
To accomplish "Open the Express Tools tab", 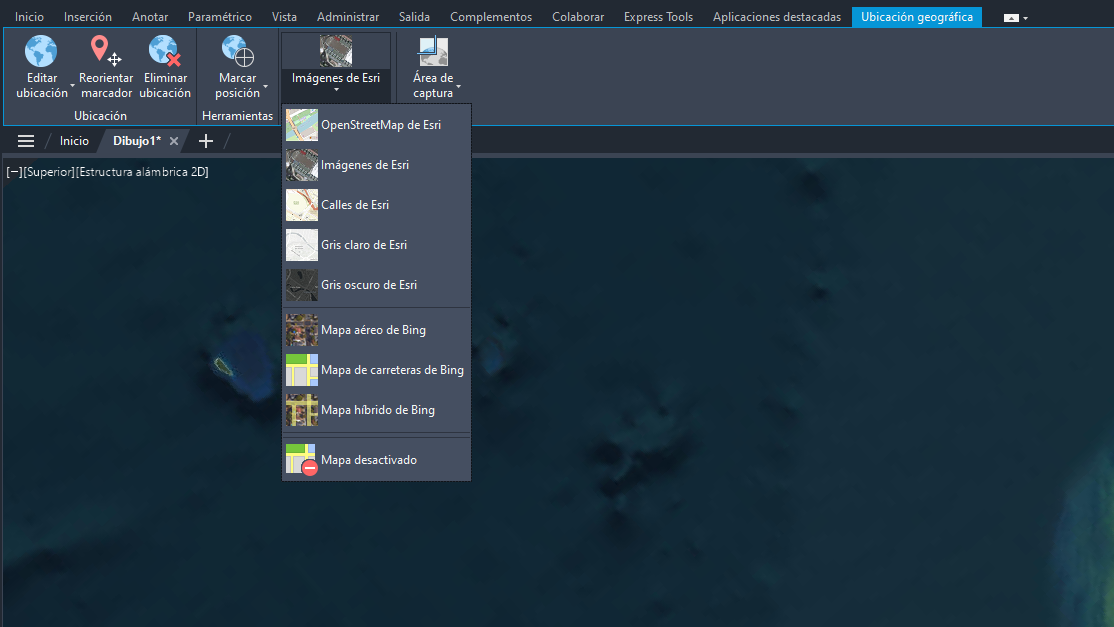I will click(x=659, y=16).
